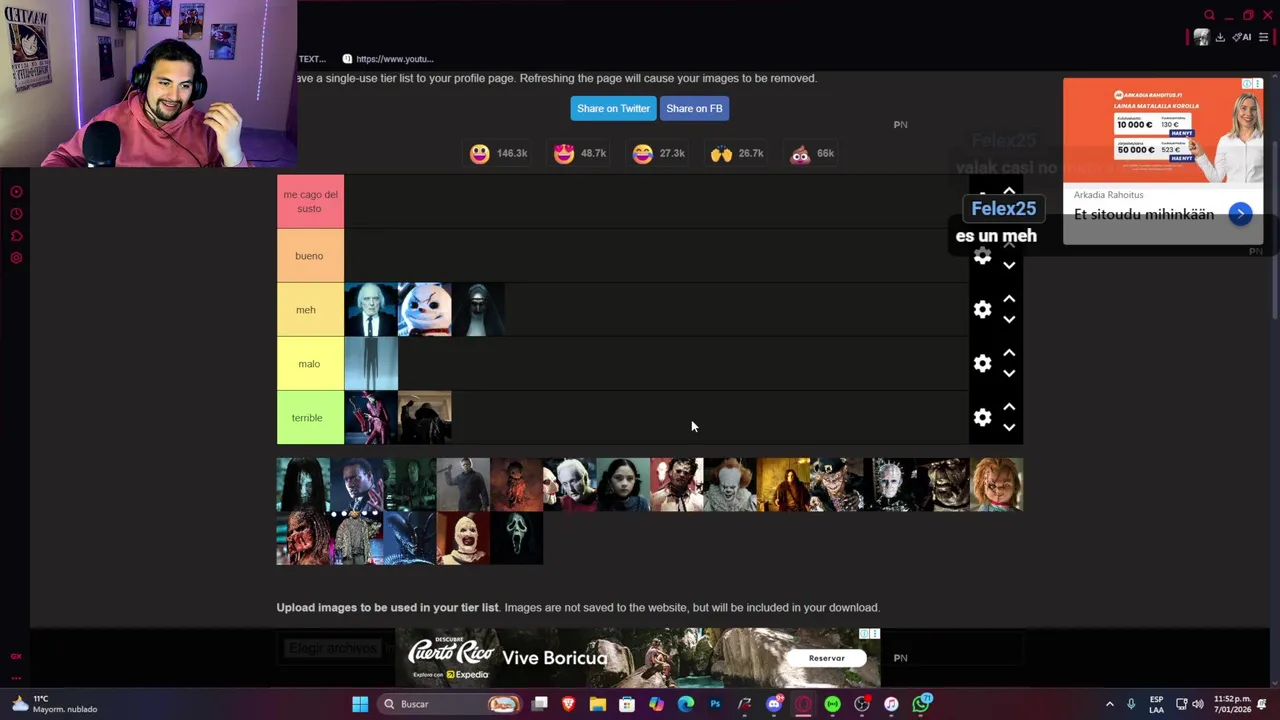Select the orange 'bueno' tier label
Image resolution: width=1280 pixels, height=720 pixels.
click(x=310, y=255)
